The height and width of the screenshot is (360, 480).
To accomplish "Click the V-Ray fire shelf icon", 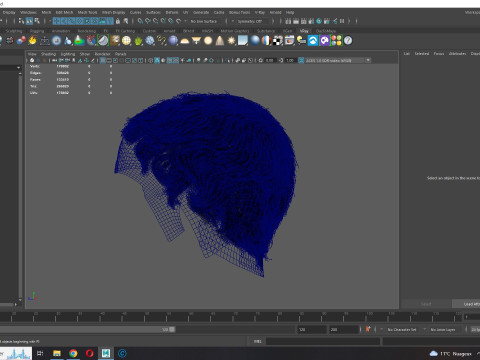I will click(x=32, y=41).
